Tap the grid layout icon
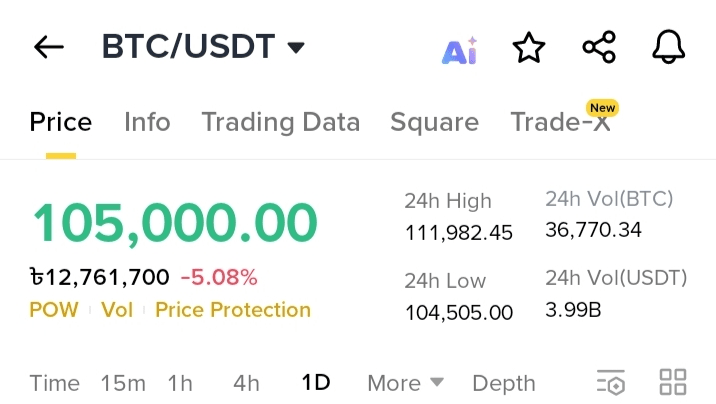Image resolution: width=716 pixels, height=404 pixels. point(673,382)
